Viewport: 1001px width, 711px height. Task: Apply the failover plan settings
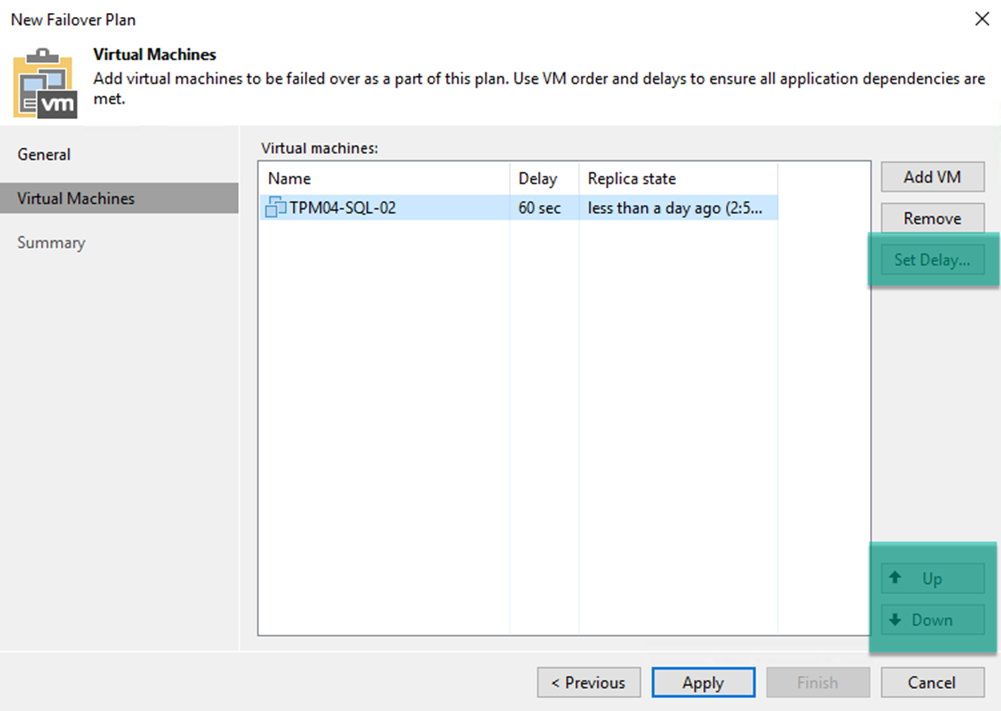point(704,682)
